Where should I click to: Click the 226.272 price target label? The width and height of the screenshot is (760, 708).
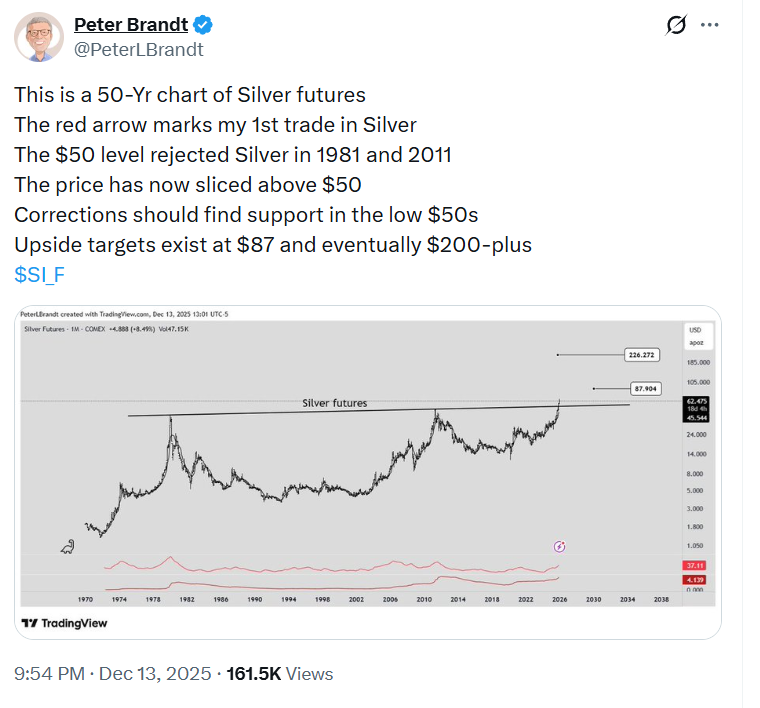click(639, 354)
